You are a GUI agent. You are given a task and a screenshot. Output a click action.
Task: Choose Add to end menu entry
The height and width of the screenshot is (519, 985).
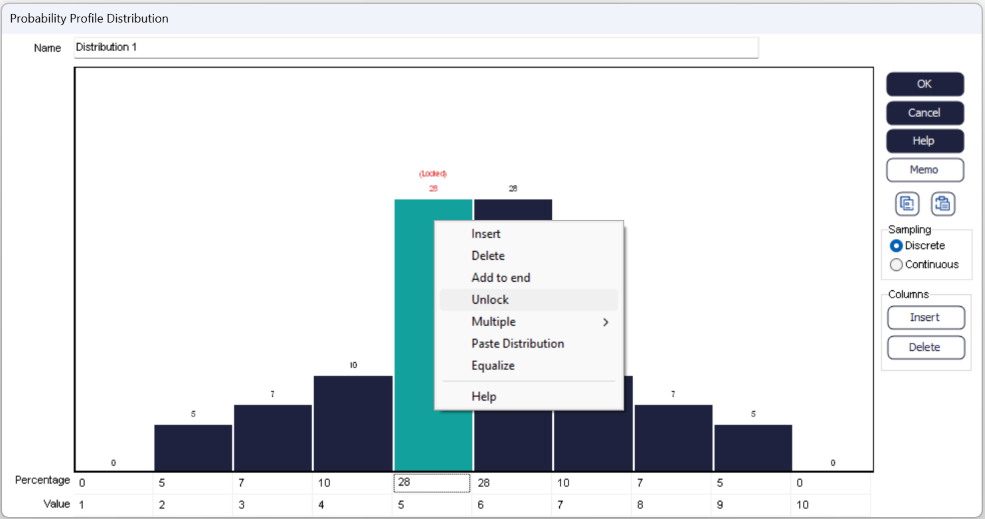(x=500, y=278)
